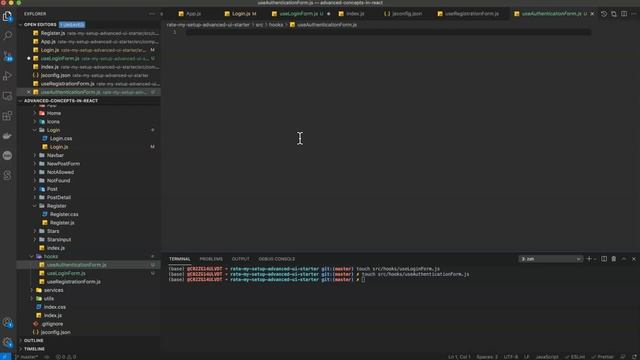Open the Debug Console panel tab
This screenshot has height=360, width=640.
click(x=276, y=259)
